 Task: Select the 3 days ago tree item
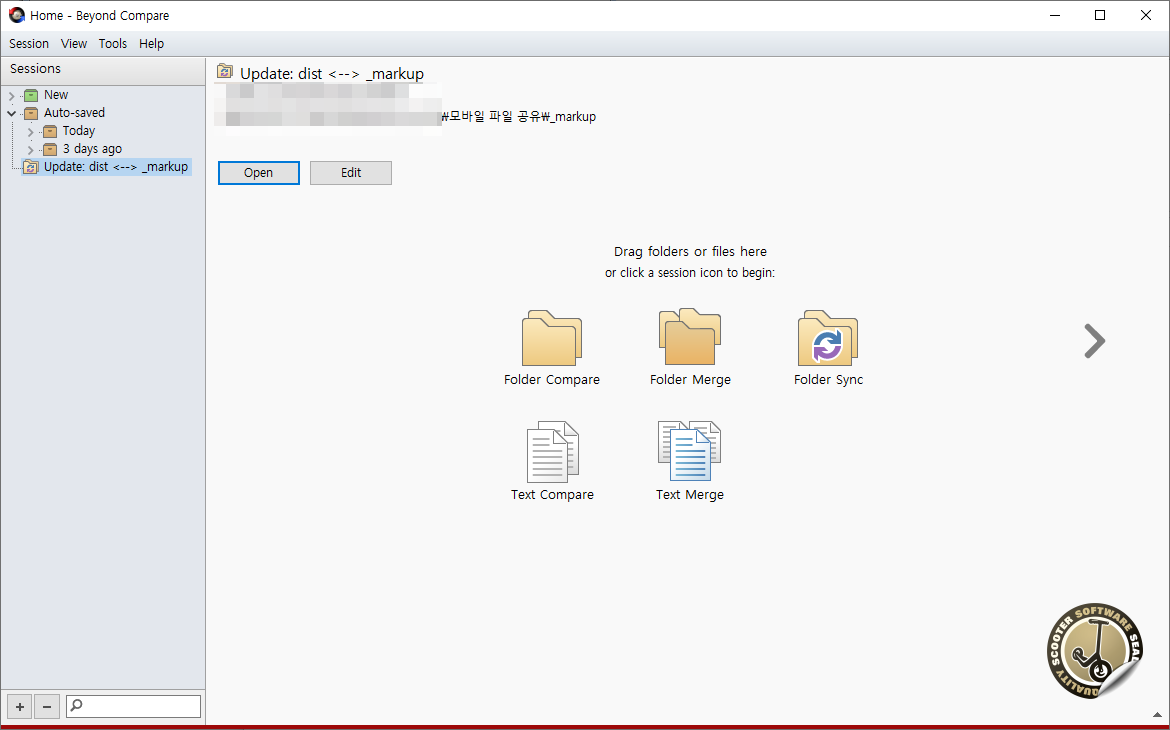(x=93, y=149)
